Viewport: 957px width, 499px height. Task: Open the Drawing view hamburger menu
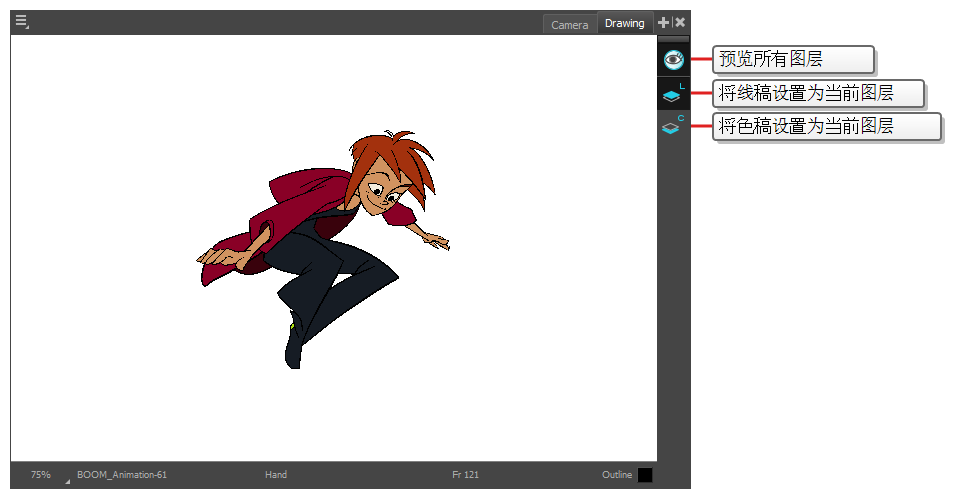coord(21,22)
